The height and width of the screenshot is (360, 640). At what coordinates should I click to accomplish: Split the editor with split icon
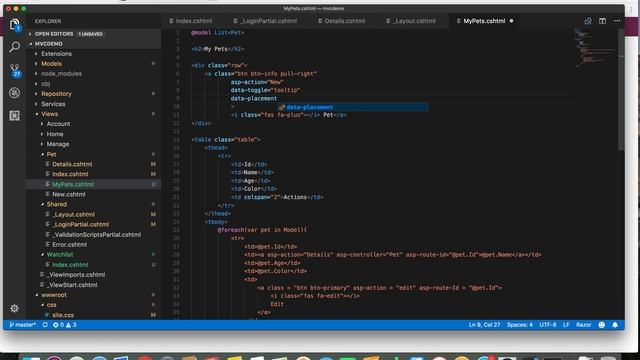pos(602,21)
